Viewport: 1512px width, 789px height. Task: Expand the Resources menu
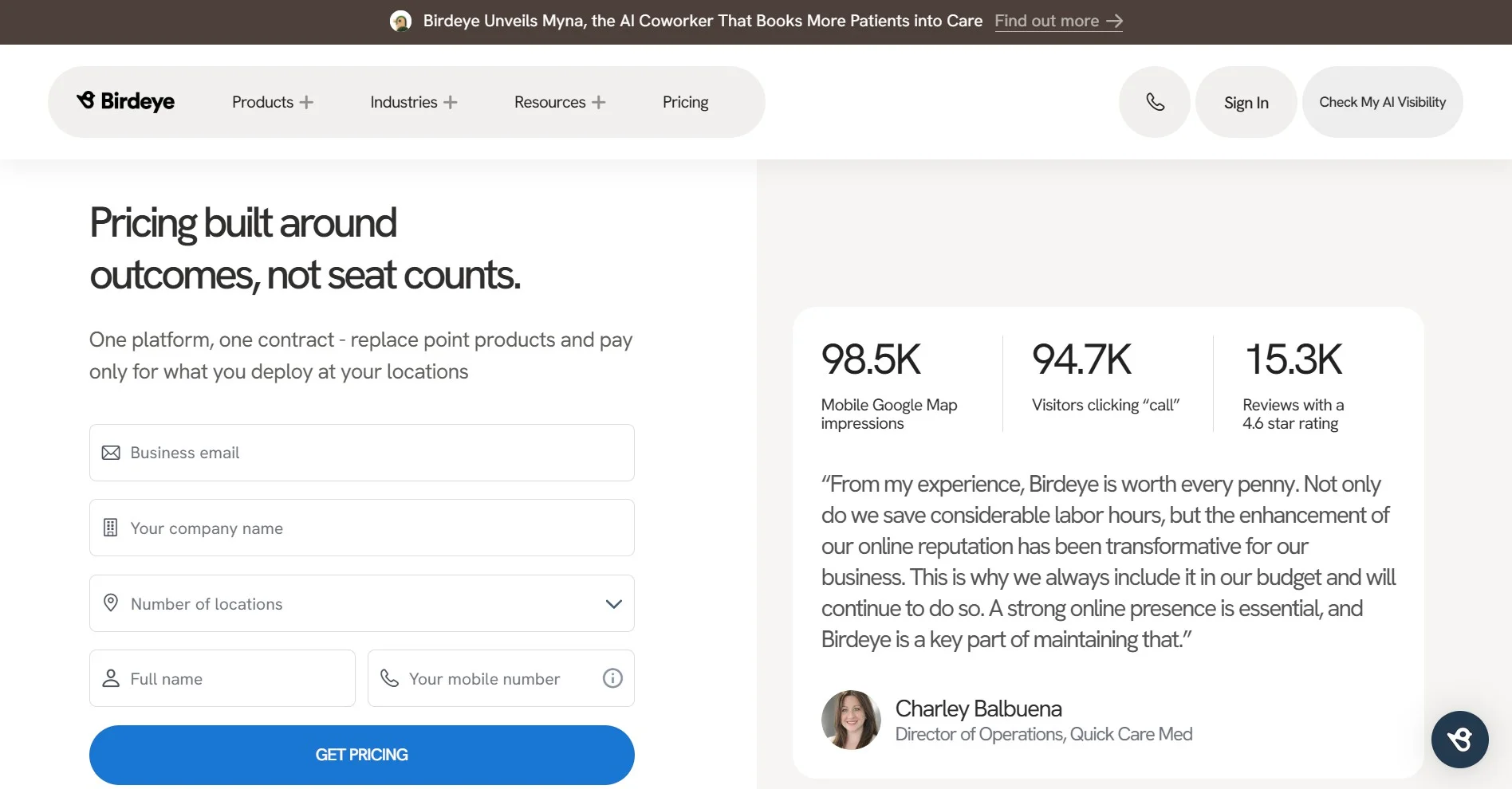point(560,102)
